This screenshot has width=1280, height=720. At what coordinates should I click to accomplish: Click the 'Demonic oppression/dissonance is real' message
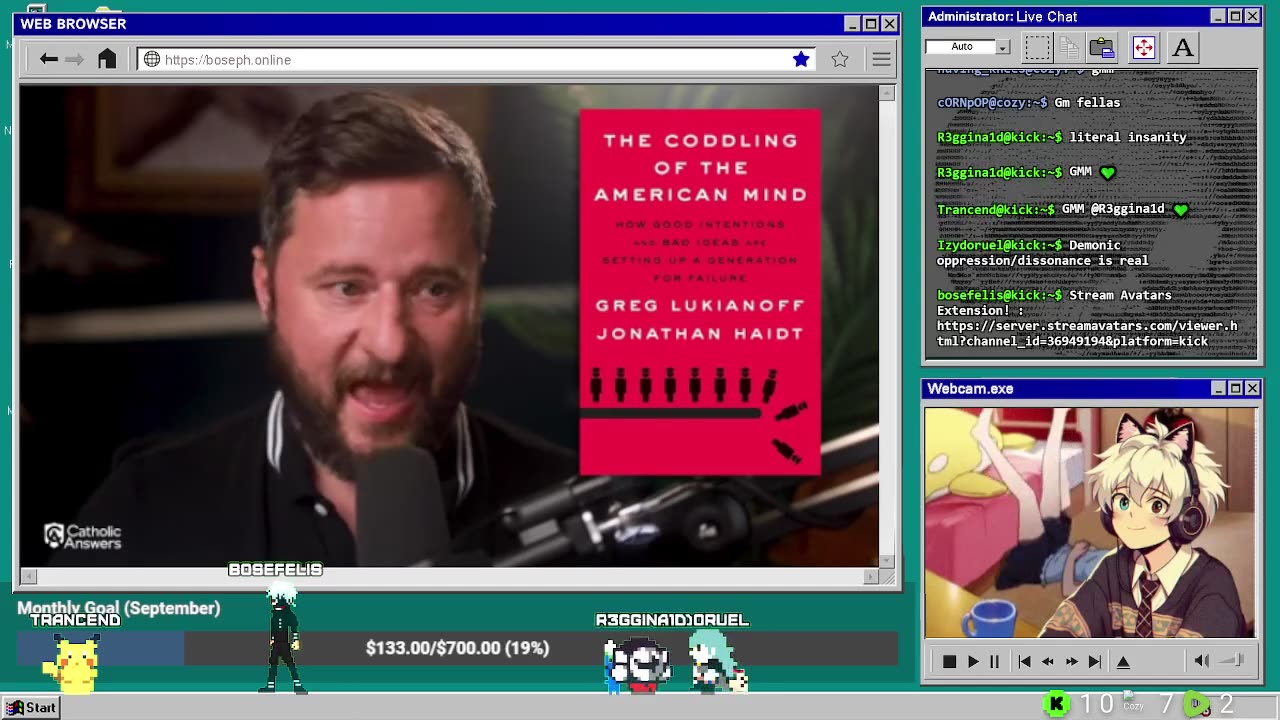coord(1043,253)
